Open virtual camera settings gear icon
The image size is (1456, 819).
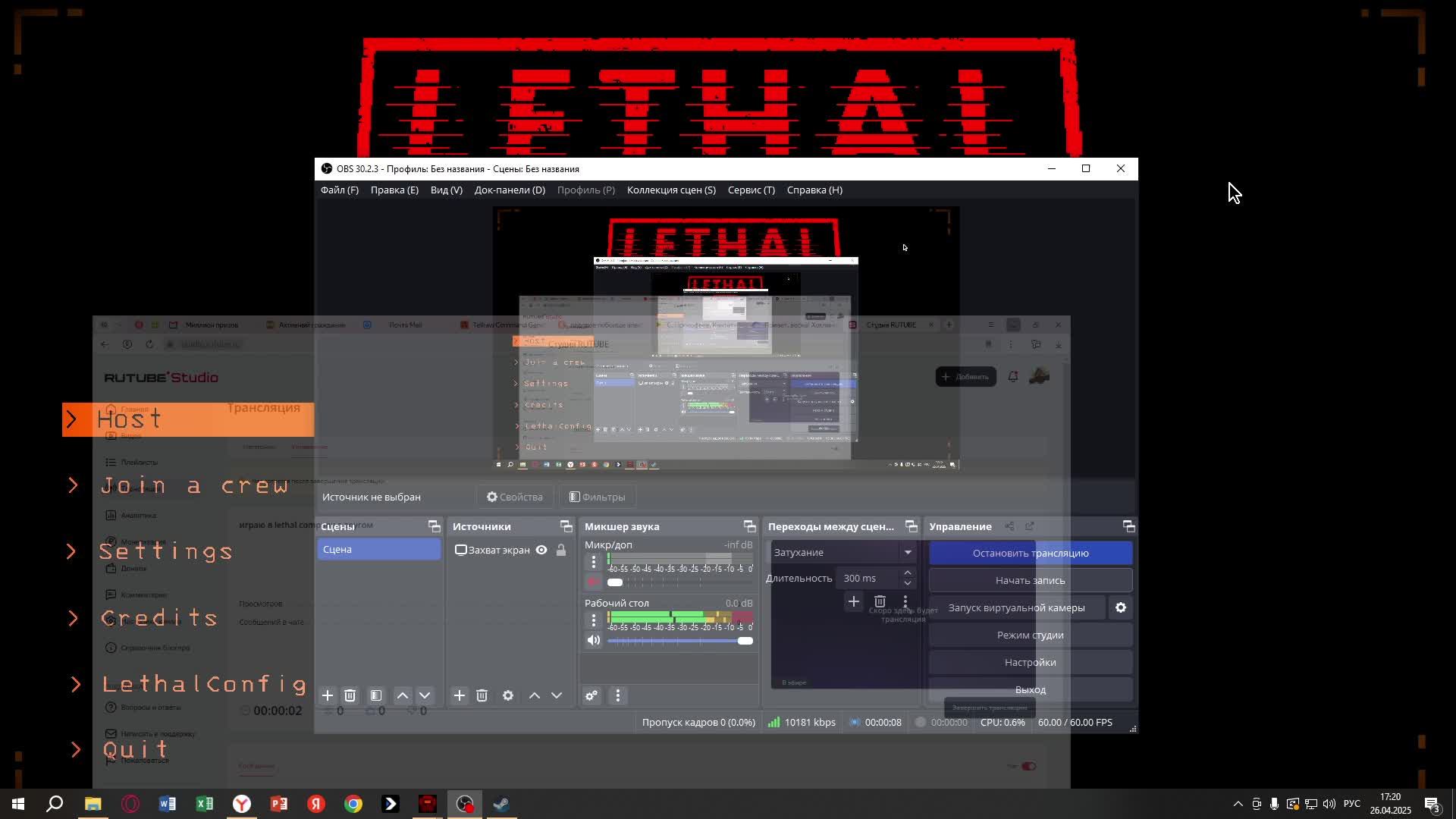pos(1121,607)
